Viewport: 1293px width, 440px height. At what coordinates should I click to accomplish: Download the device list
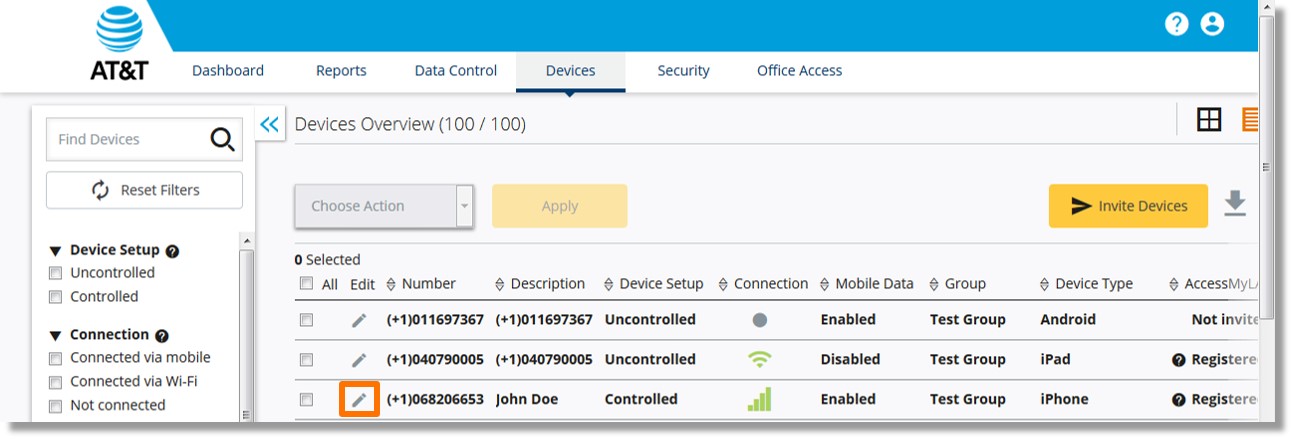click(x=1235, y=204)
